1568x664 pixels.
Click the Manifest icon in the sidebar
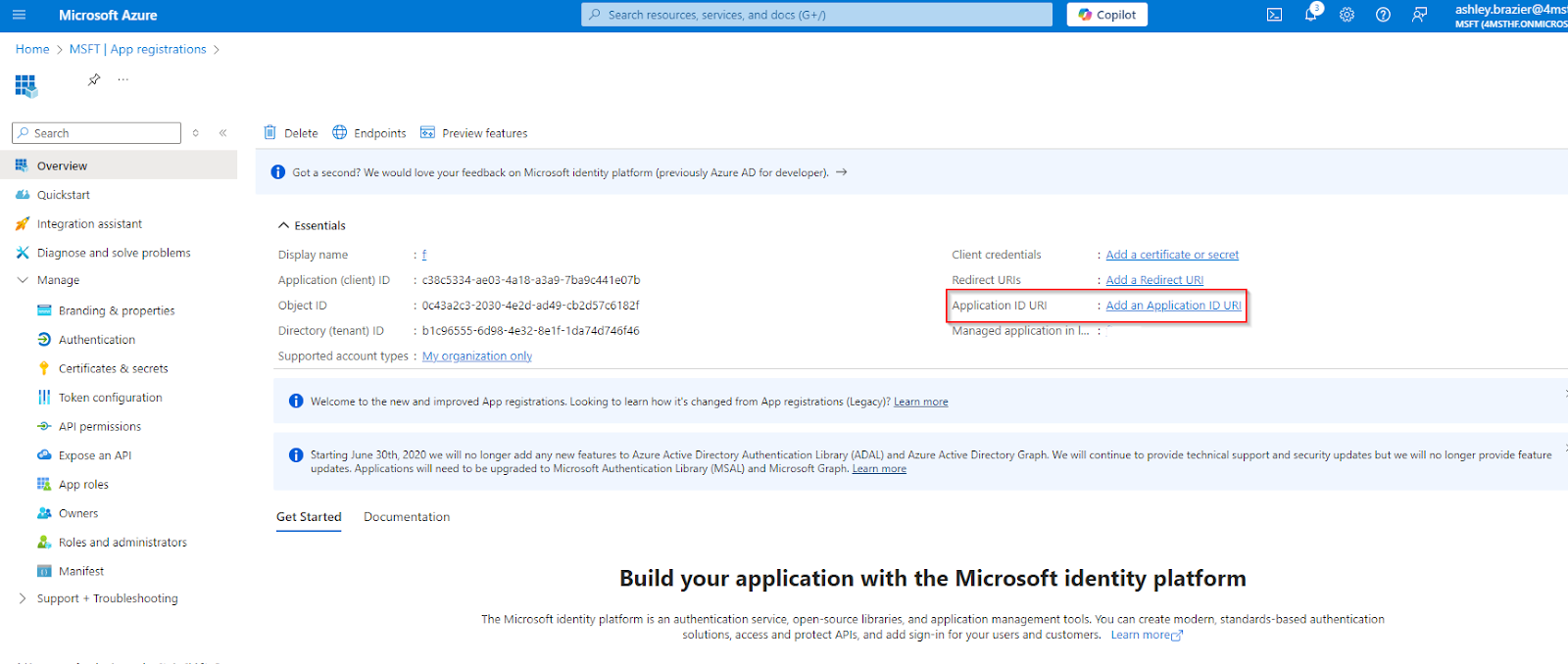click(44, 571)
